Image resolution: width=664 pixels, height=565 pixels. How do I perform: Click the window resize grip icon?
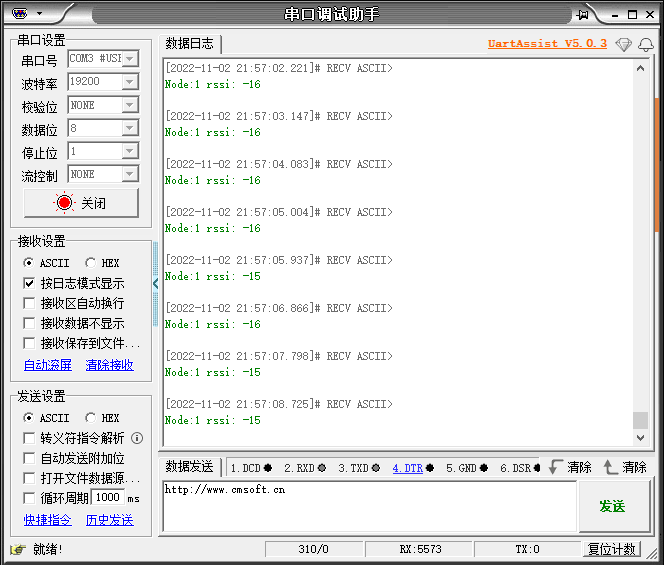[x=653, y=553]
